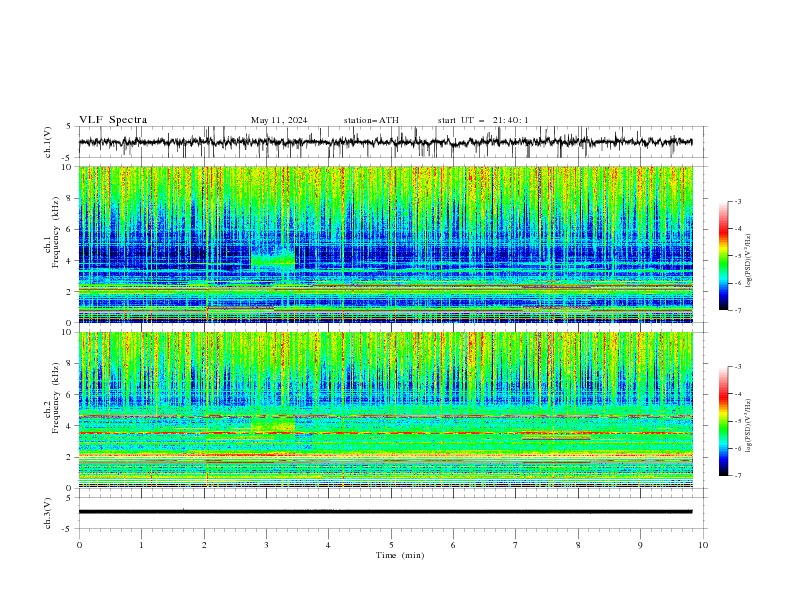Click the ch.1 voltage waveform trace
Image resolution: width=792 pixels, height=612 pixels.
385,142
